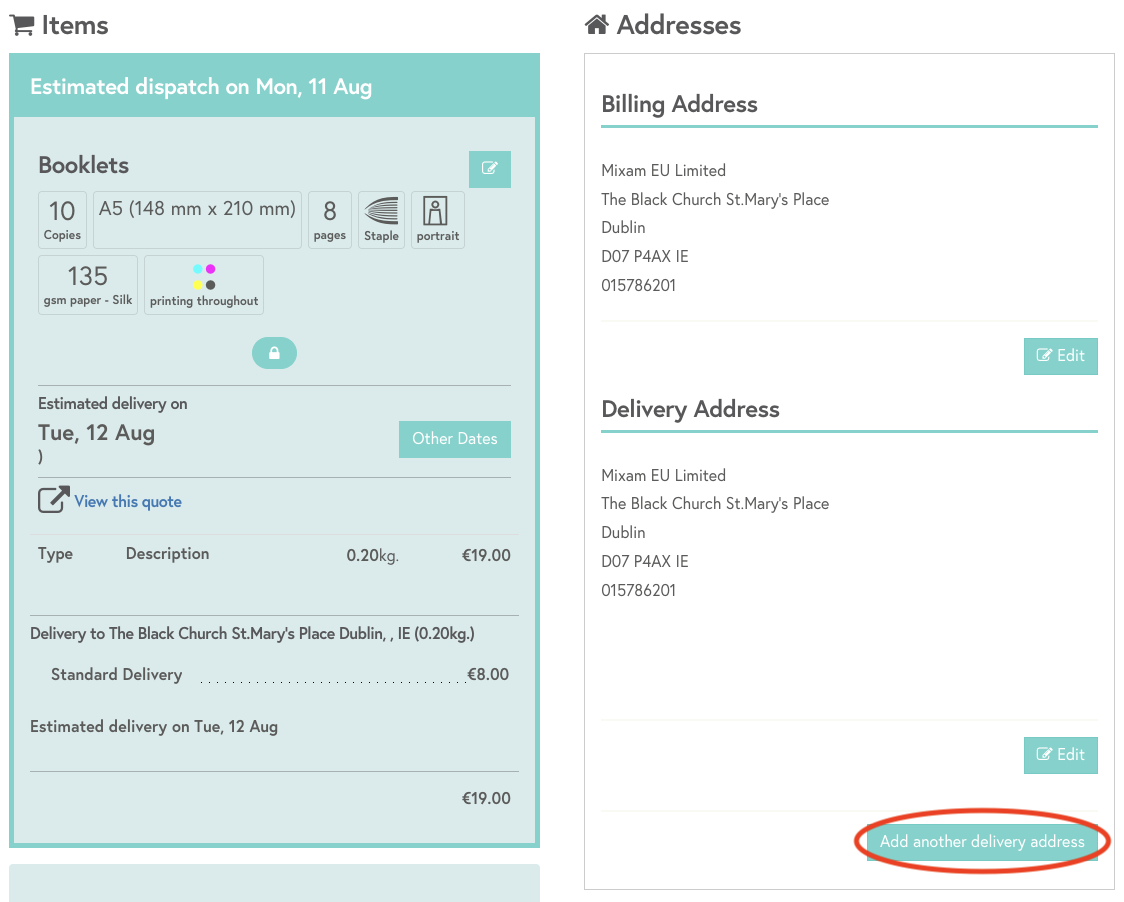Open Other Dates for delivery options
The width and height of the screenshot is (1124, 902).
coord(454,439)
